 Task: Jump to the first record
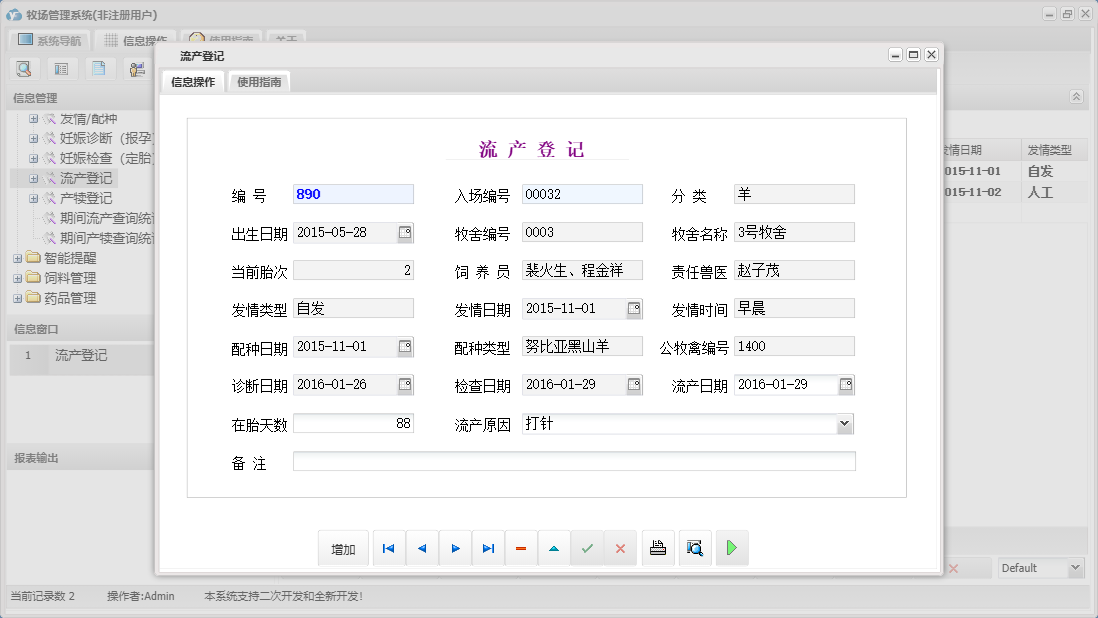pos(389,548)
